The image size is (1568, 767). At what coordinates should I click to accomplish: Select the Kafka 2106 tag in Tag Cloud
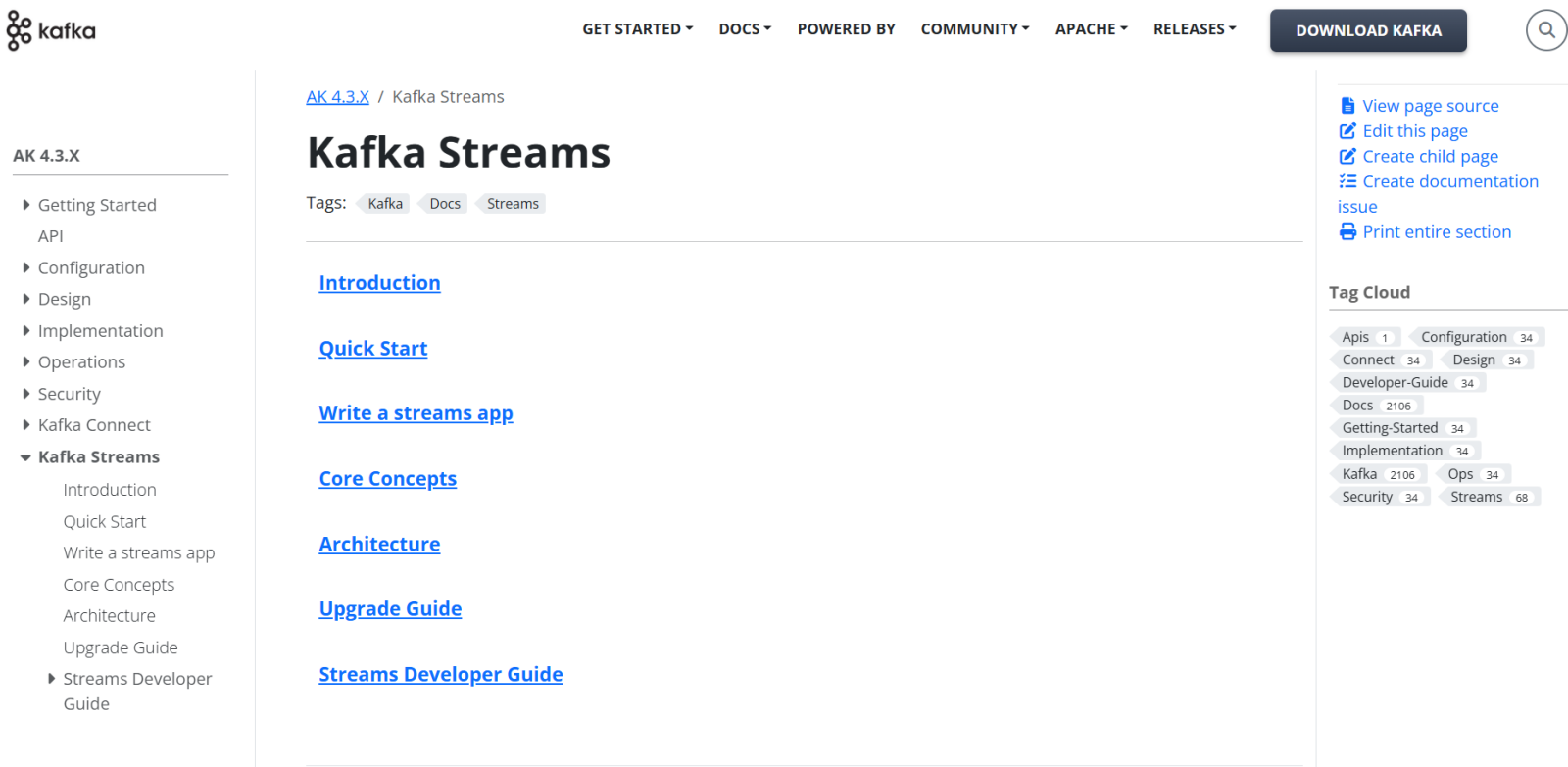(x=1378, y=474)
